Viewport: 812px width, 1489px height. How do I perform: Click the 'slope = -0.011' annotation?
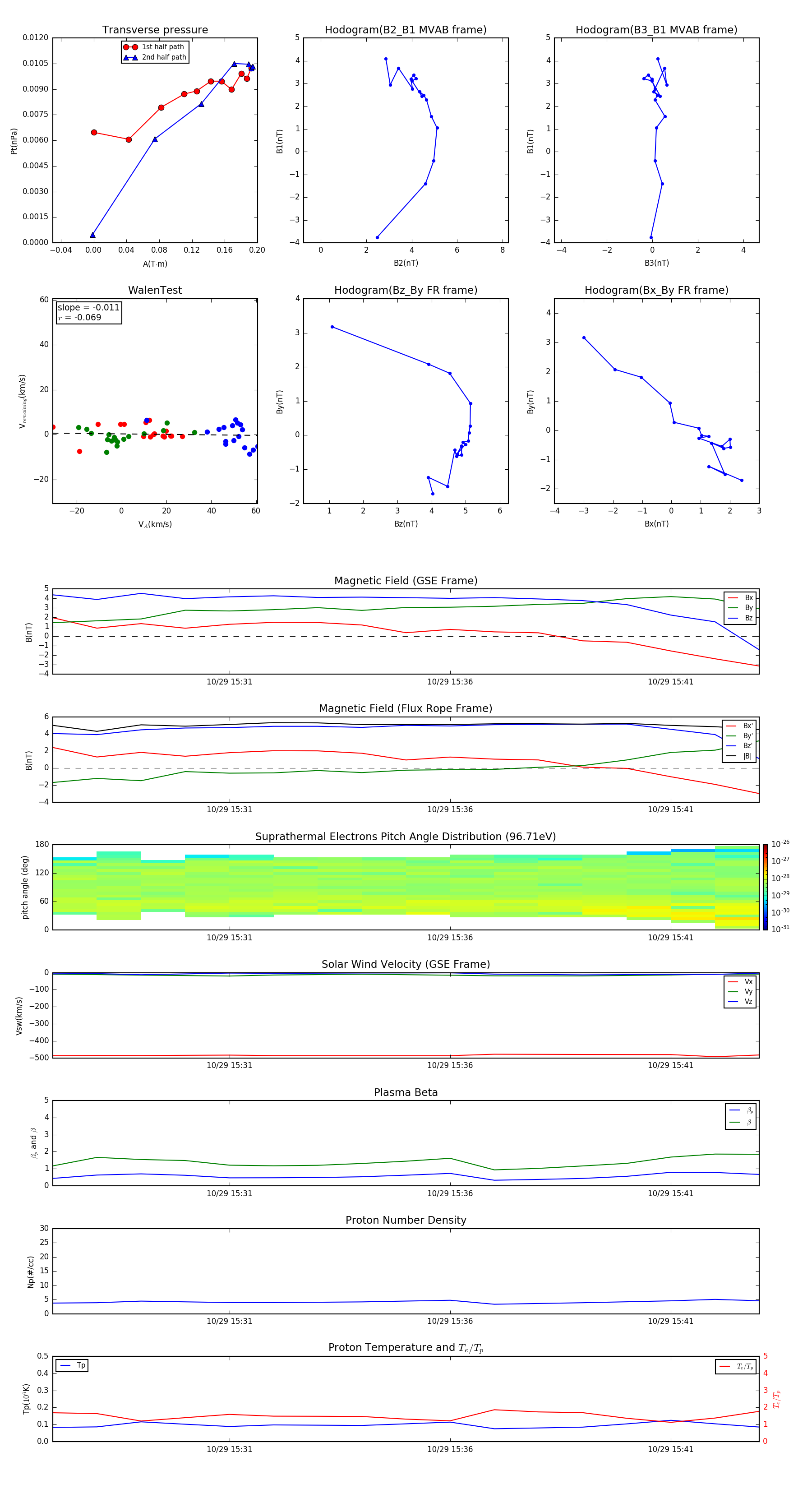[88, 308]
